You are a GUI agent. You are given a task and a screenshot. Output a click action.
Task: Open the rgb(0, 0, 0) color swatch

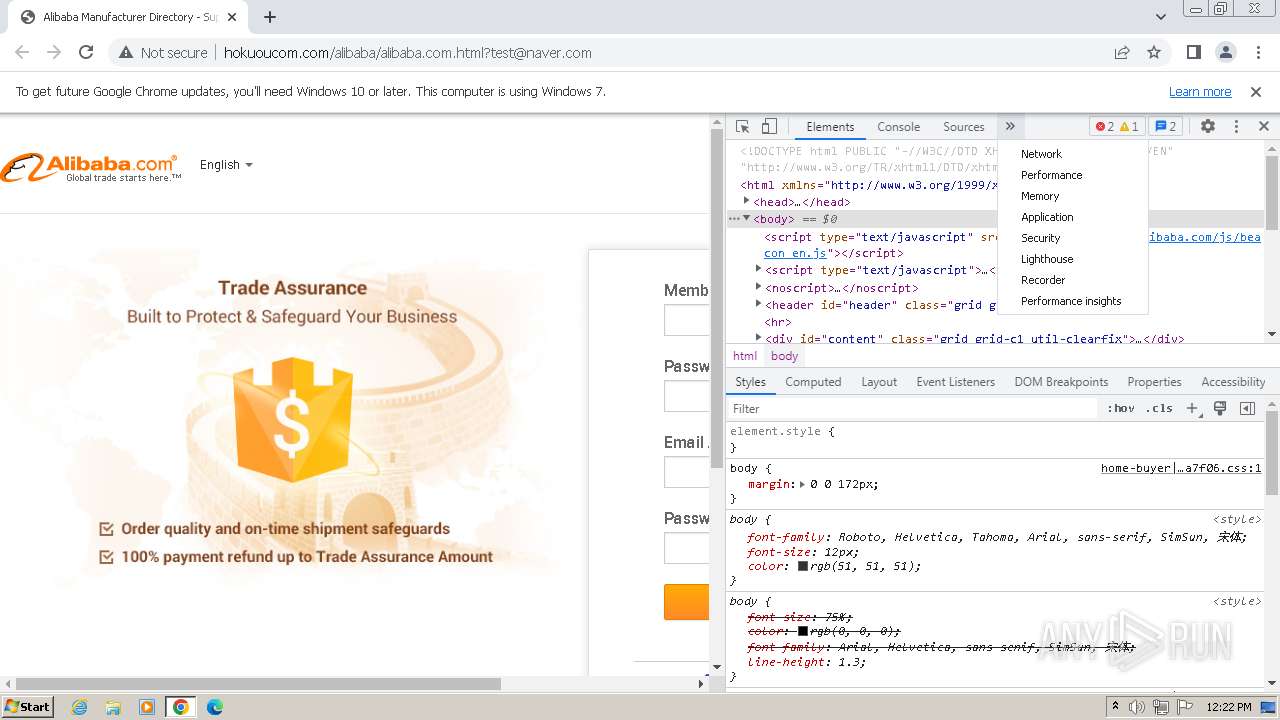coord(803,631)
